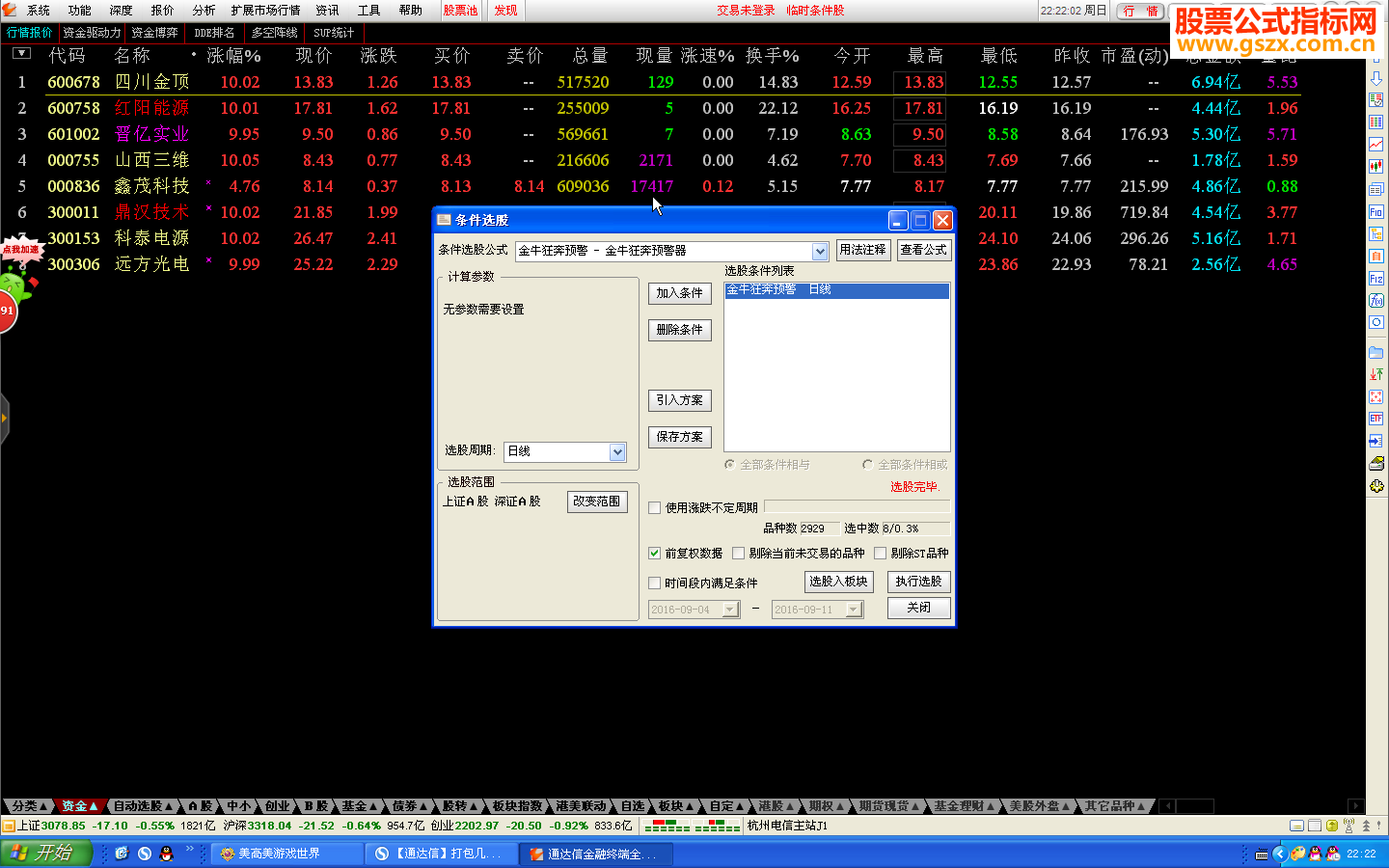1389x868 pixels.
Task: Click the grid table icon in sidebar
Action: [1376, 122]
